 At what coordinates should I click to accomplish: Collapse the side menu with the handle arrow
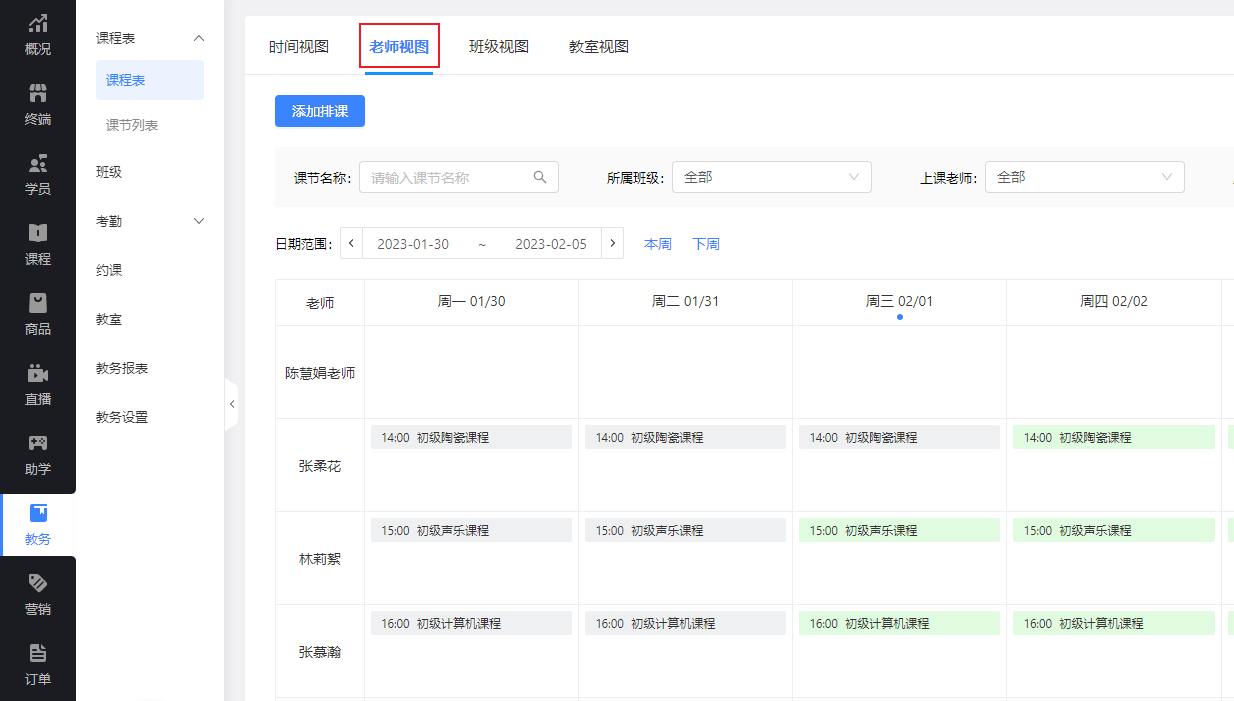coord(232,404)
